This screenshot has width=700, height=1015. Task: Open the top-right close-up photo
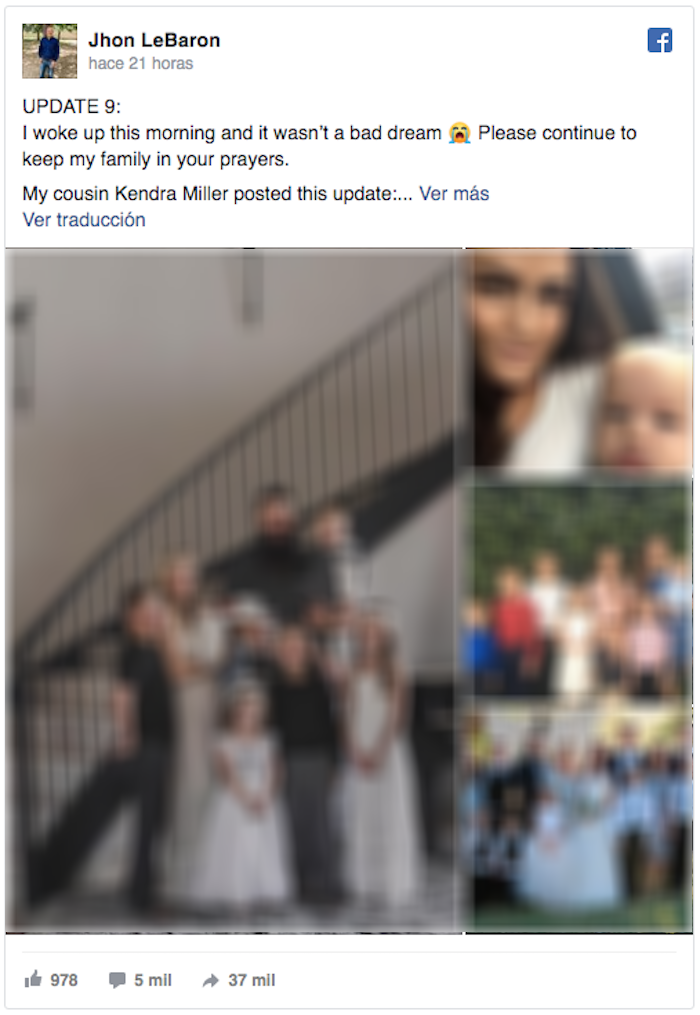[x=579, y=359]
